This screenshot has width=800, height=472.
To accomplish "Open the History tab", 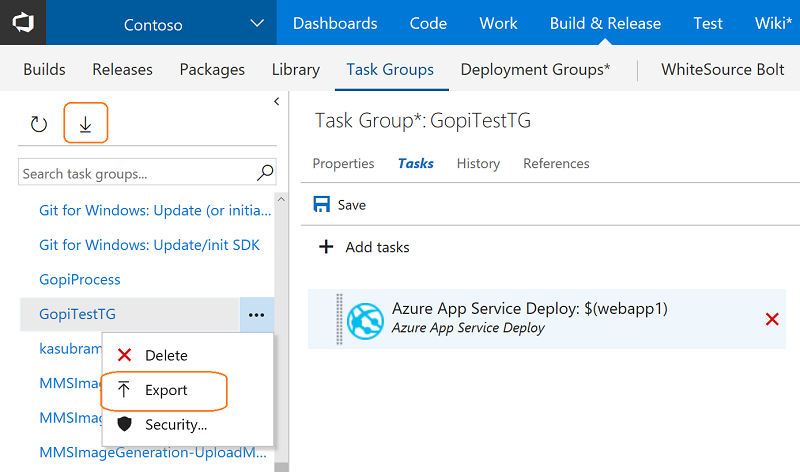I will (x=478, y=163).
